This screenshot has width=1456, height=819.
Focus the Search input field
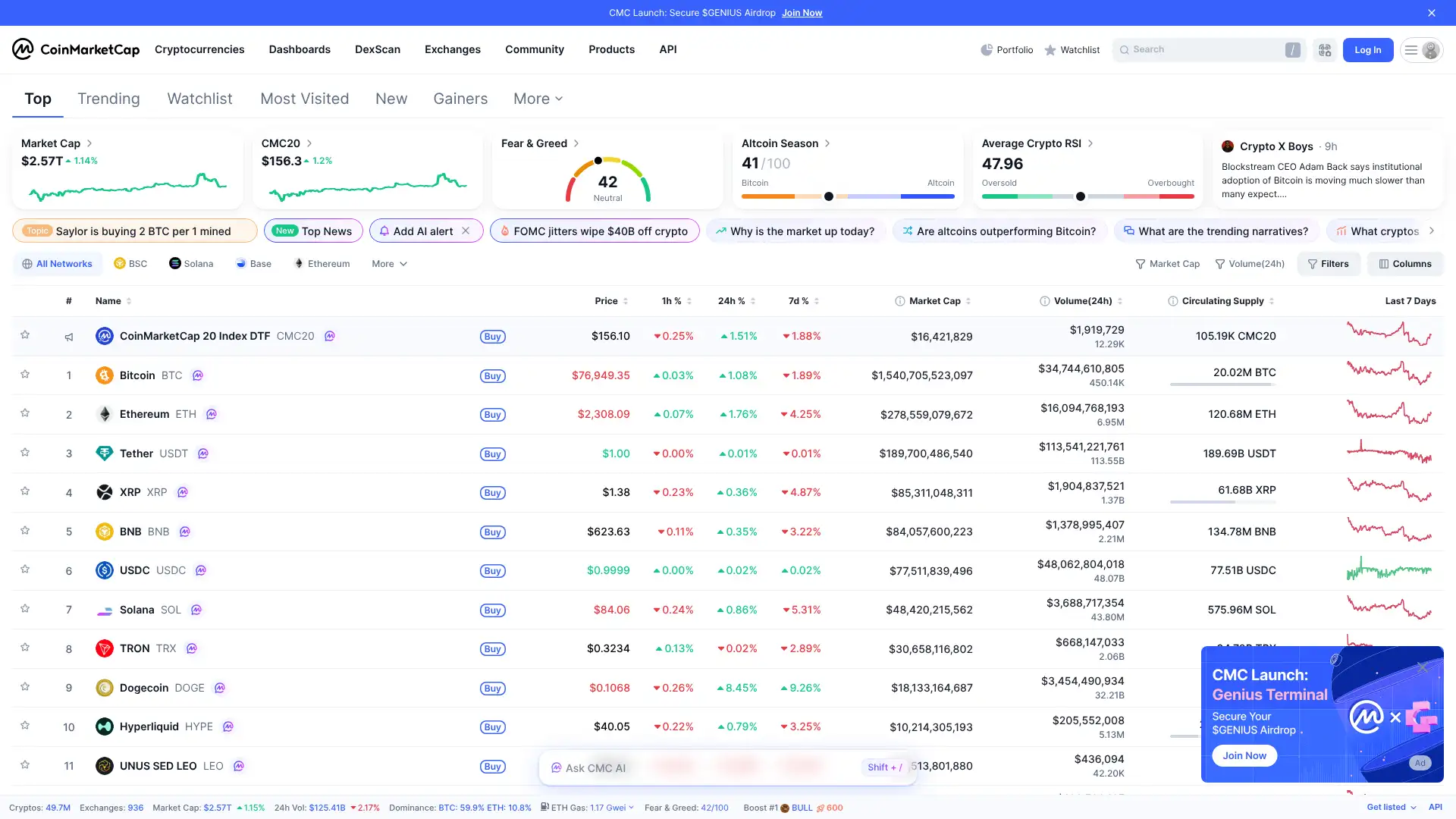(x=1210, y=50)
